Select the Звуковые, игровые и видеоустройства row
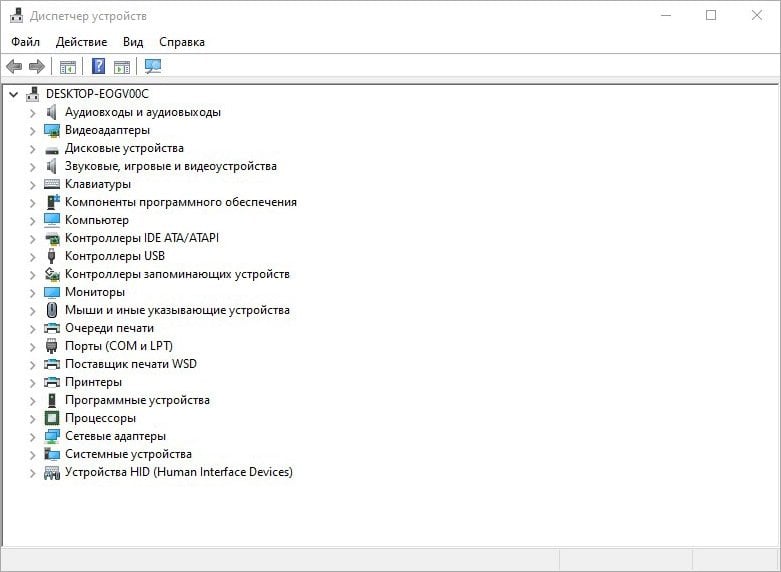Screen dimensions: 781x572 171,166
